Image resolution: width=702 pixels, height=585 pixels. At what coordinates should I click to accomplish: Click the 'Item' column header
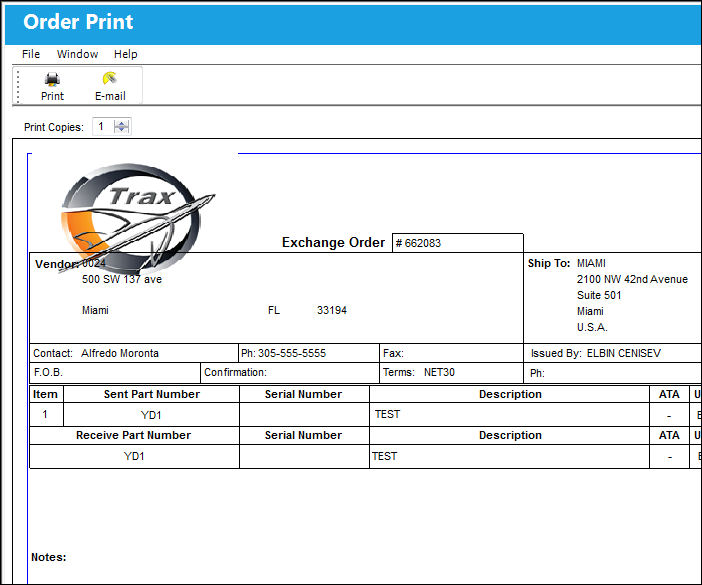(x=45, y=394)
